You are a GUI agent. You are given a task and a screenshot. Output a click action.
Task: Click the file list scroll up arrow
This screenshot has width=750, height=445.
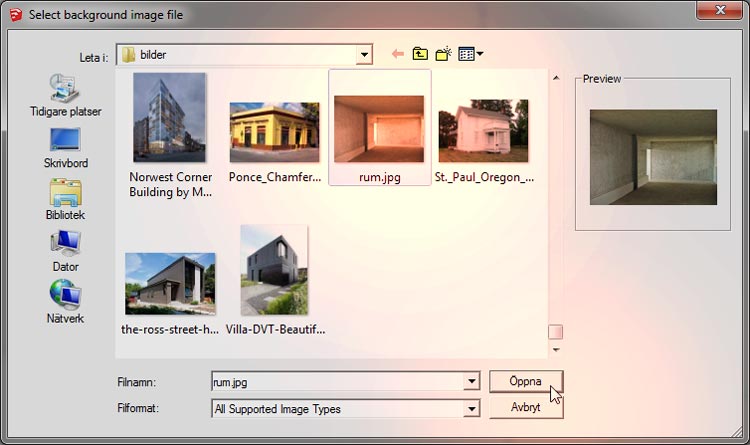click(556, 78)
